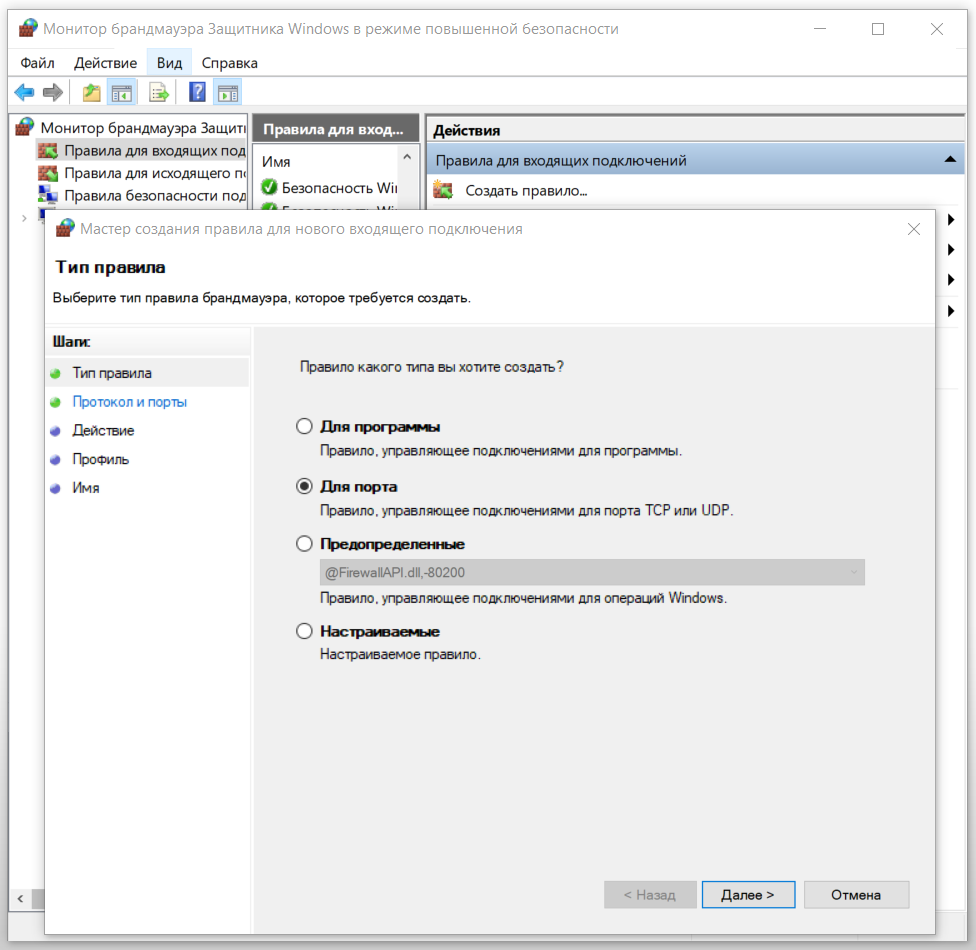Click the Export list toolbar icon
Image resolution: width=976 pixels, height=950 pixels.
click(x=158, y=93)
